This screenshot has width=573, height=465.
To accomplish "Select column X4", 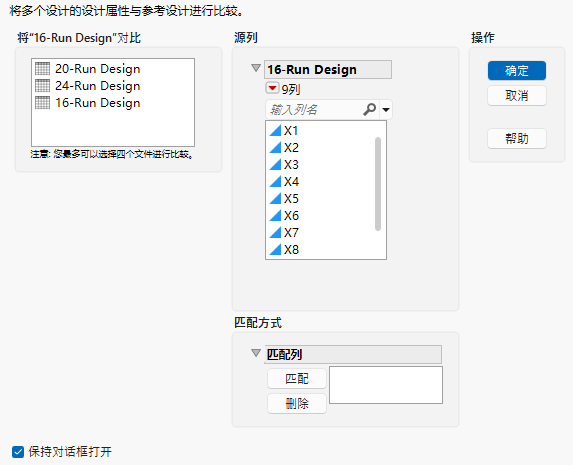I will point(291,182).
